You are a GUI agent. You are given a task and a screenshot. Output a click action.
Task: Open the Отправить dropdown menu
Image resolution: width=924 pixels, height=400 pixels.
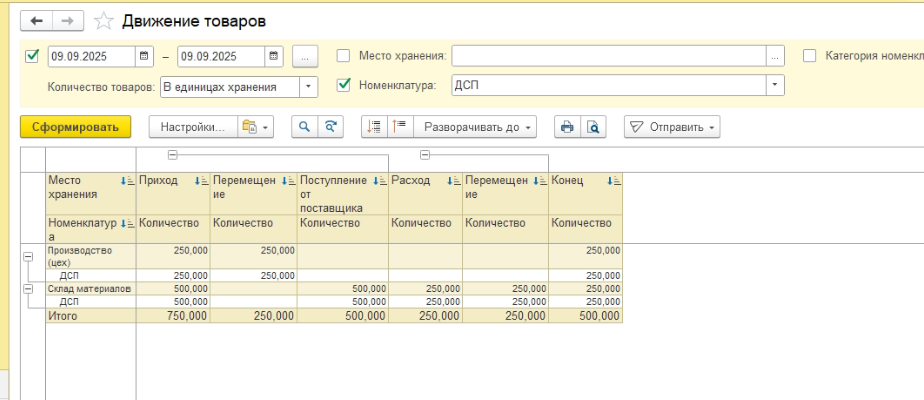672,127
